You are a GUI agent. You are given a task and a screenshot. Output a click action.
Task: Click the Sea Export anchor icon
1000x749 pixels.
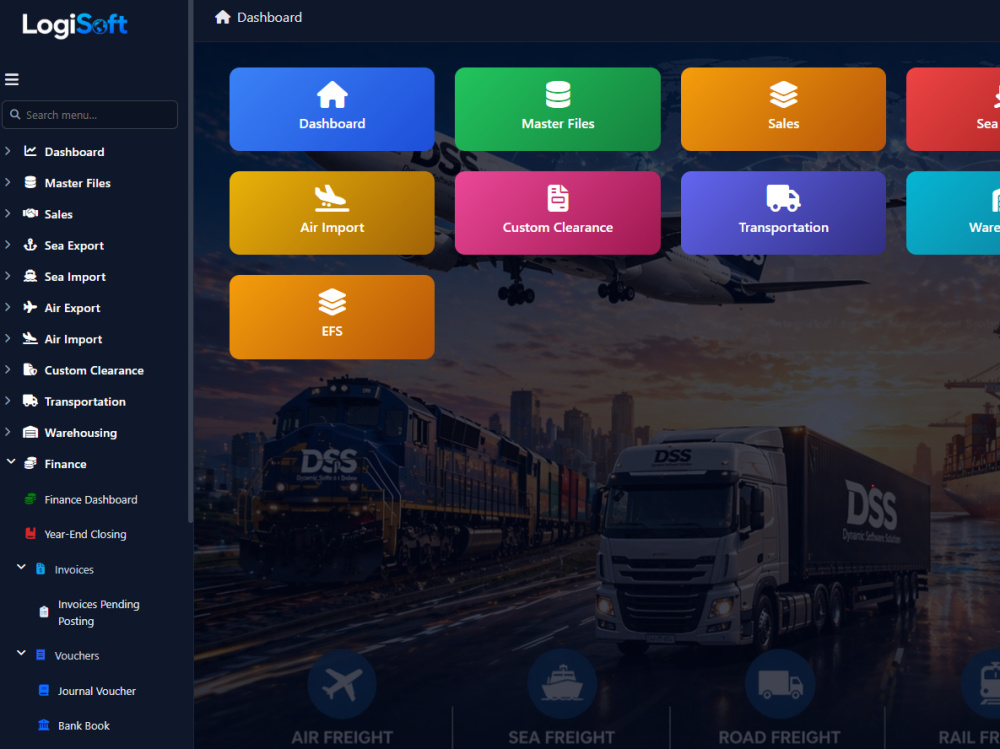pyautogui.click(x=30, y=245)
